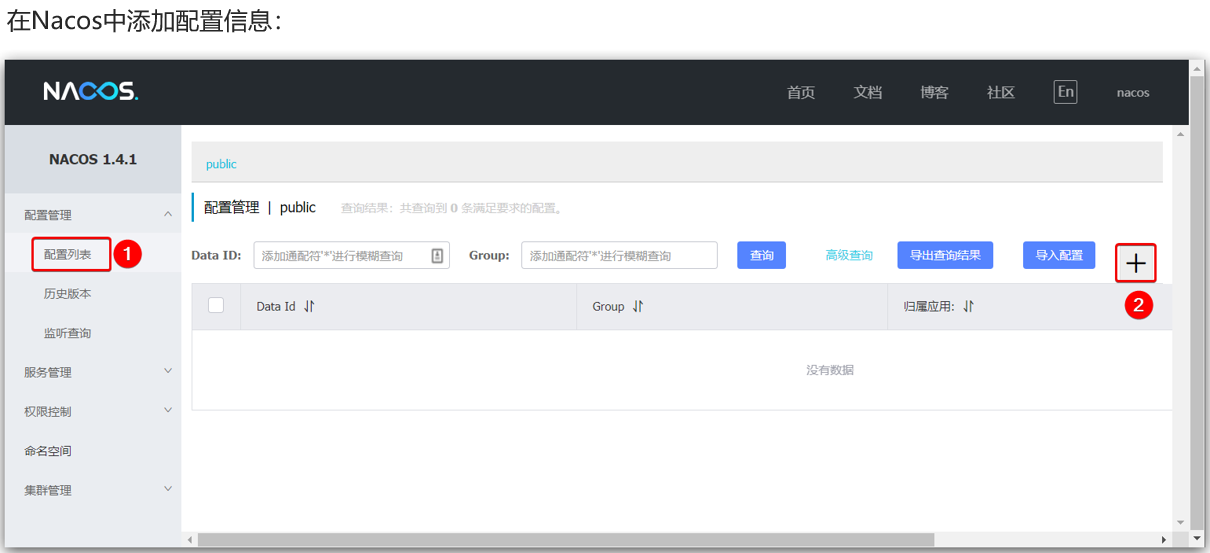Open 命名空间 in the sidebar
Viewport: 1210px width, 553px height.
tap(48, 451)
